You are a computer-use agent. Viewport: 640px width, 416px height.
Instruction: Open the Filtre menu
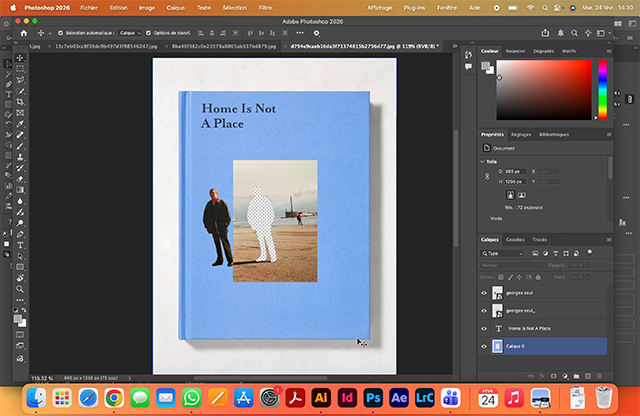coord(265,8)
